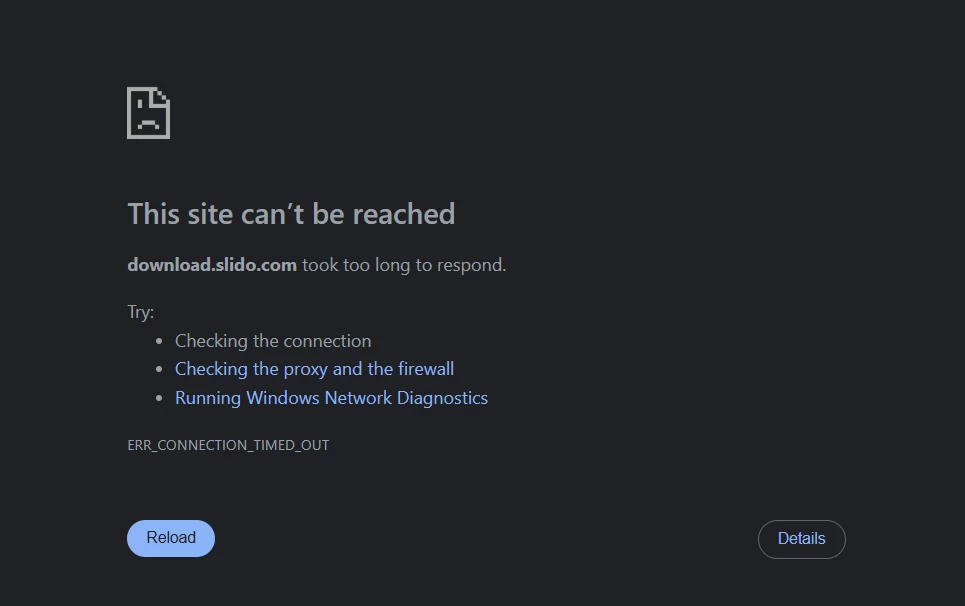The height and width of the screenshot is (606, 965).
Task: Click the ERR_CONNECTION_TIMED_OUT error code
Action: tap(228, 445)
